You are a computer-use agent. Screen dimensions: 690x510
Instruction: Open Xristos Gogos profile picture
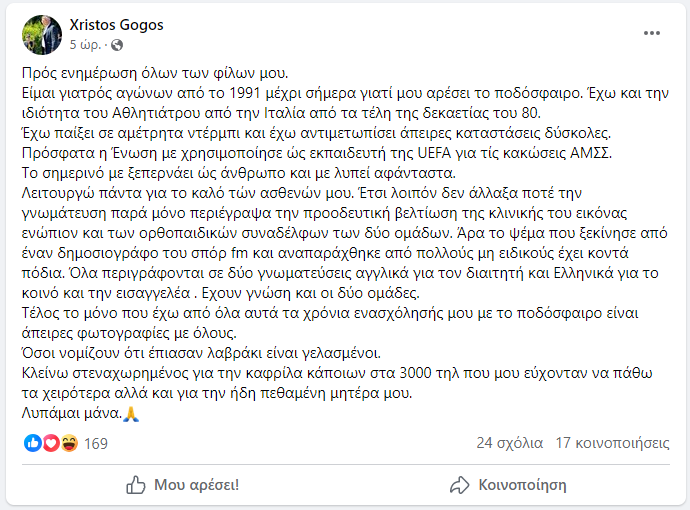tap(41, 35)
